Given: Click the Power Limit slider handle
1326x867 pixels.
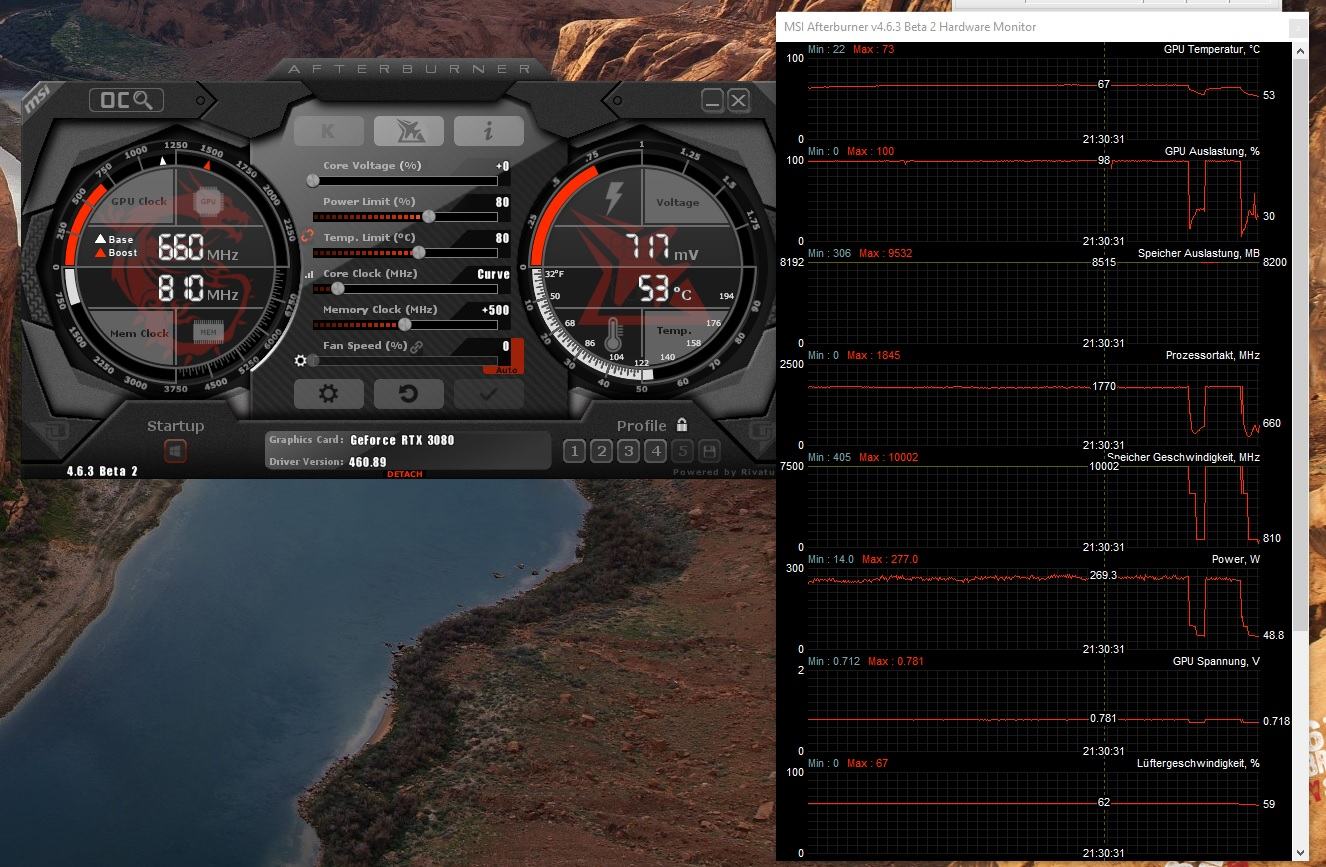Looking at the screenshot, I should 429,216.
